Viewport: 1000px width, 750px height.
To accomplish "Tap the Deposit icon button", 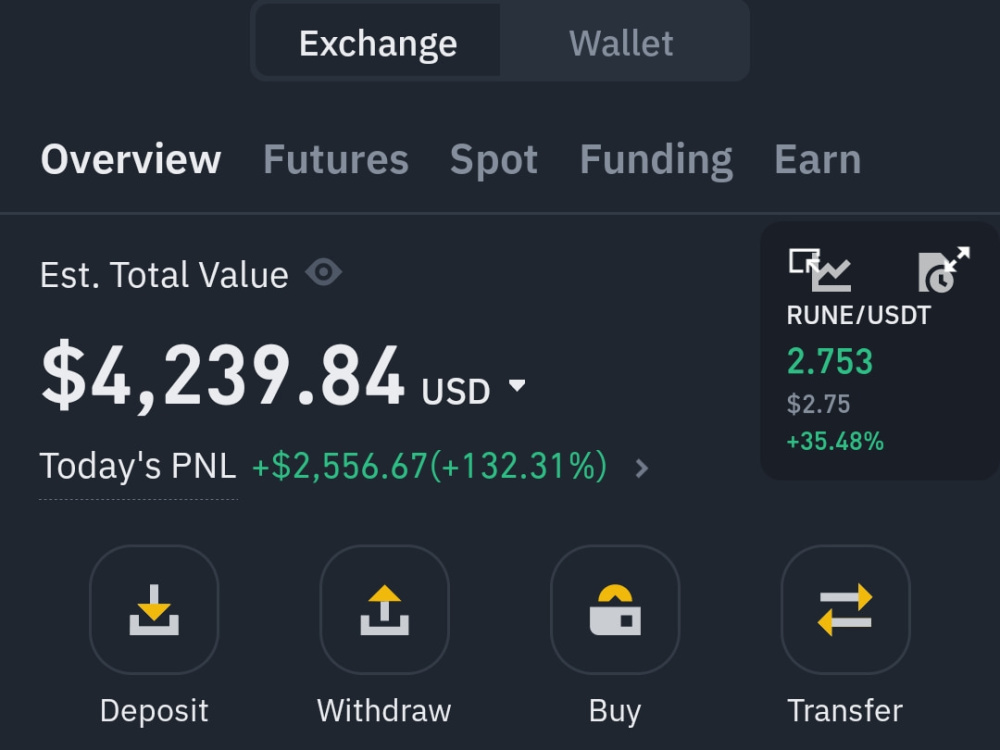I will tap(154, 609).
